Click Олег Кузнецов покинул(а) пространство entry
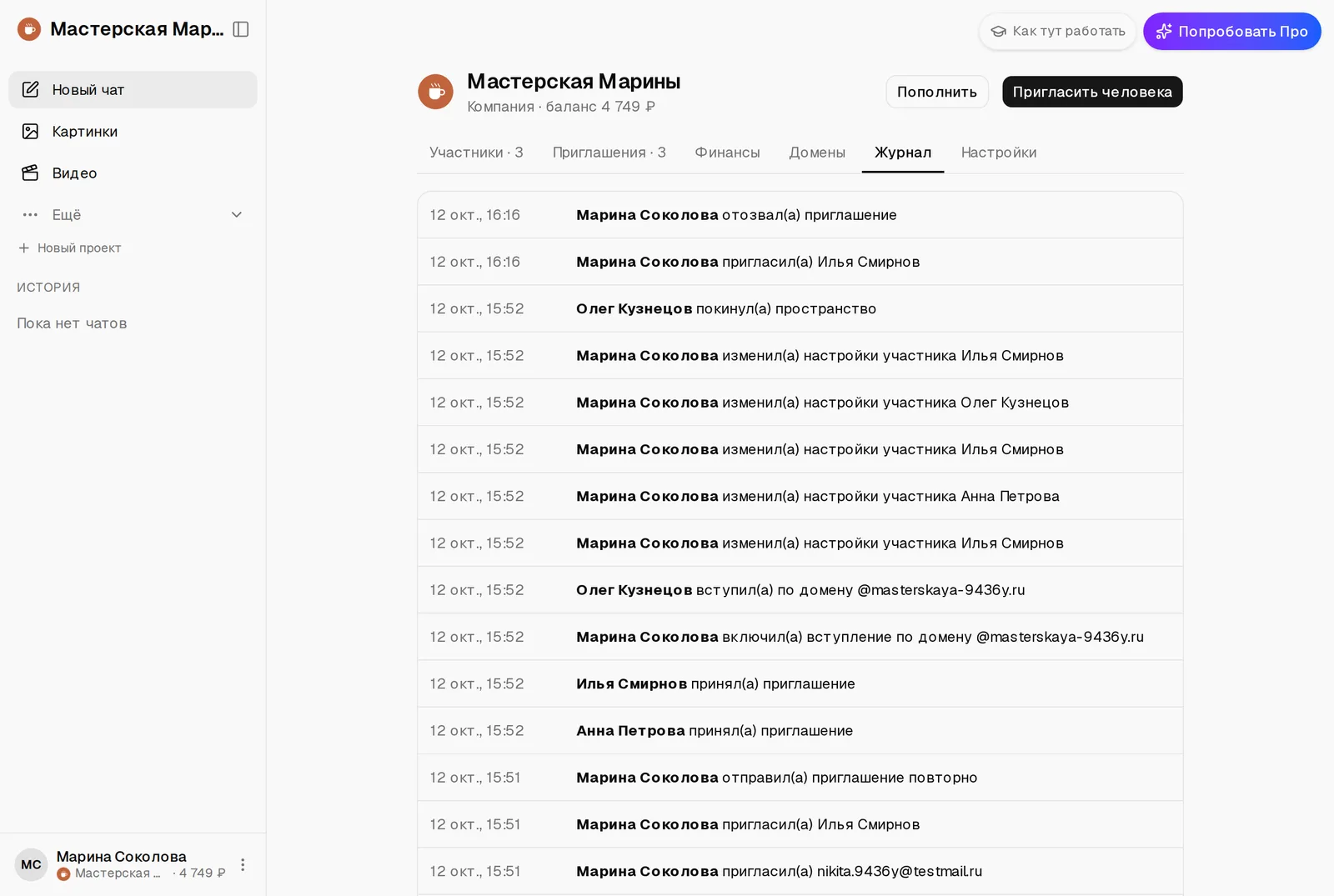The image size is (1334, 896). pos(800,308)
